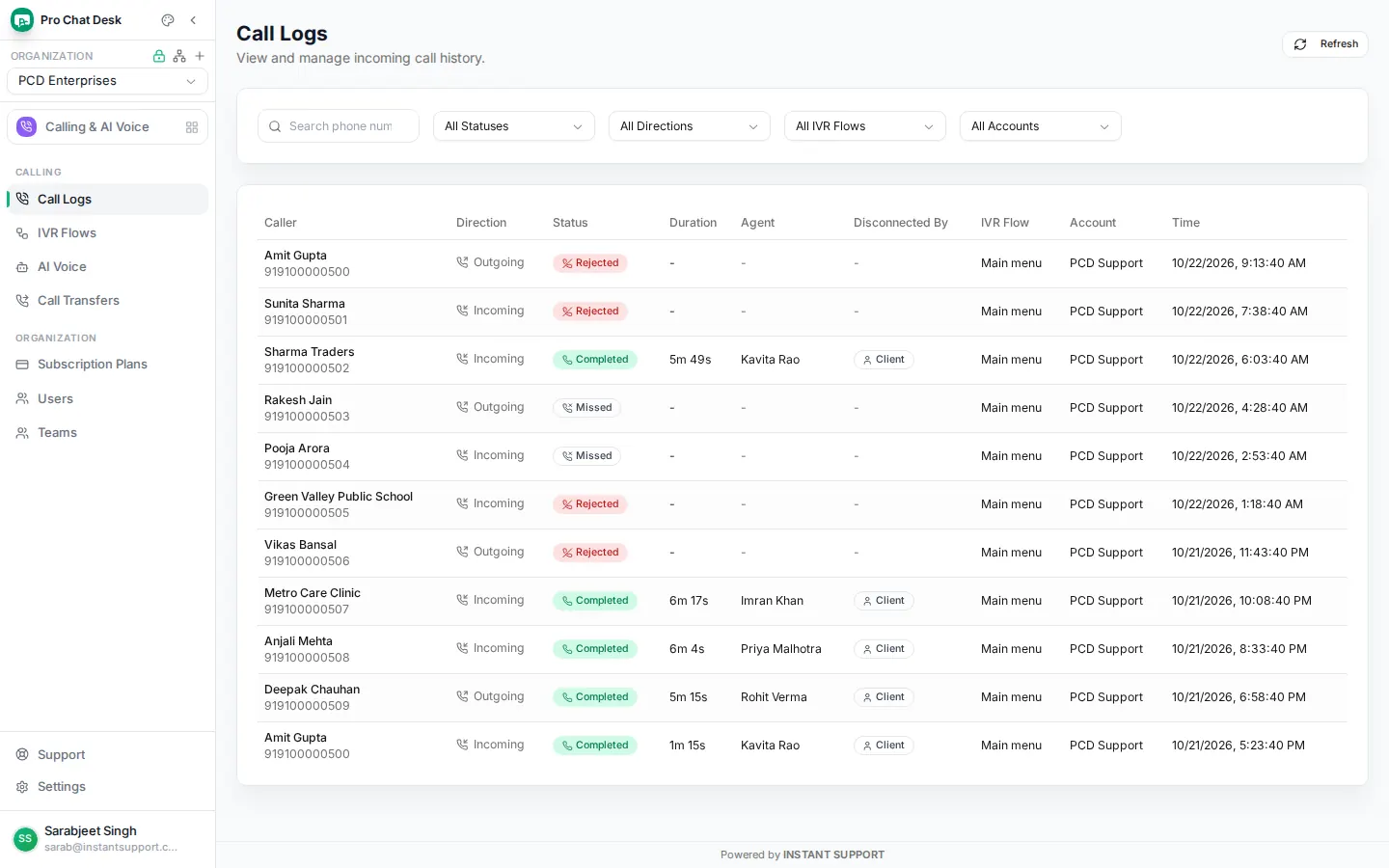Expand the All Statuses filter
The height and width of the screenshot is (868, 1389).
click(x=514, y=126)
